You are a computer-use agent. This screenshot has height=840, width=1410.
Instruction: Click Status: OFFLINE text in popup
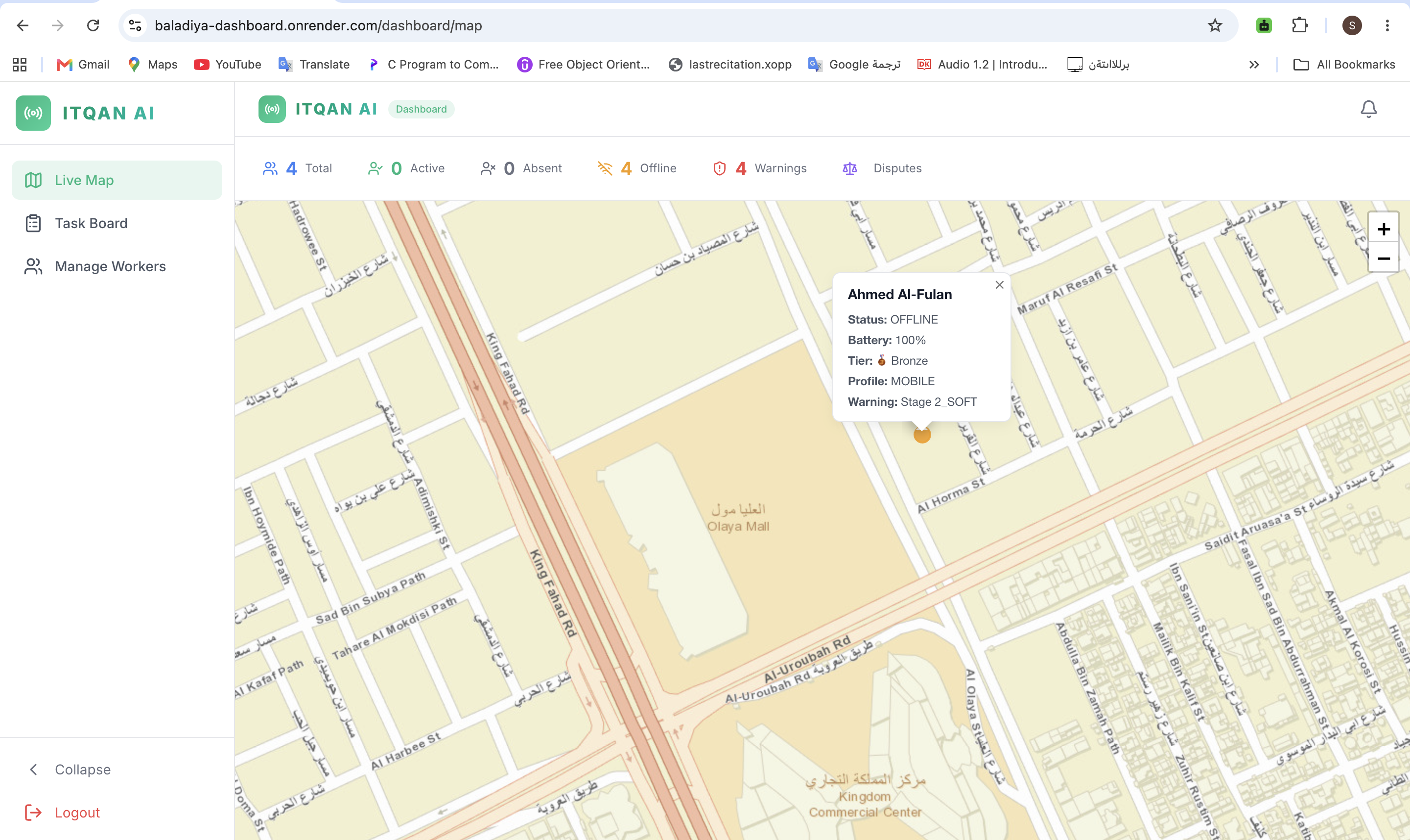893,320
